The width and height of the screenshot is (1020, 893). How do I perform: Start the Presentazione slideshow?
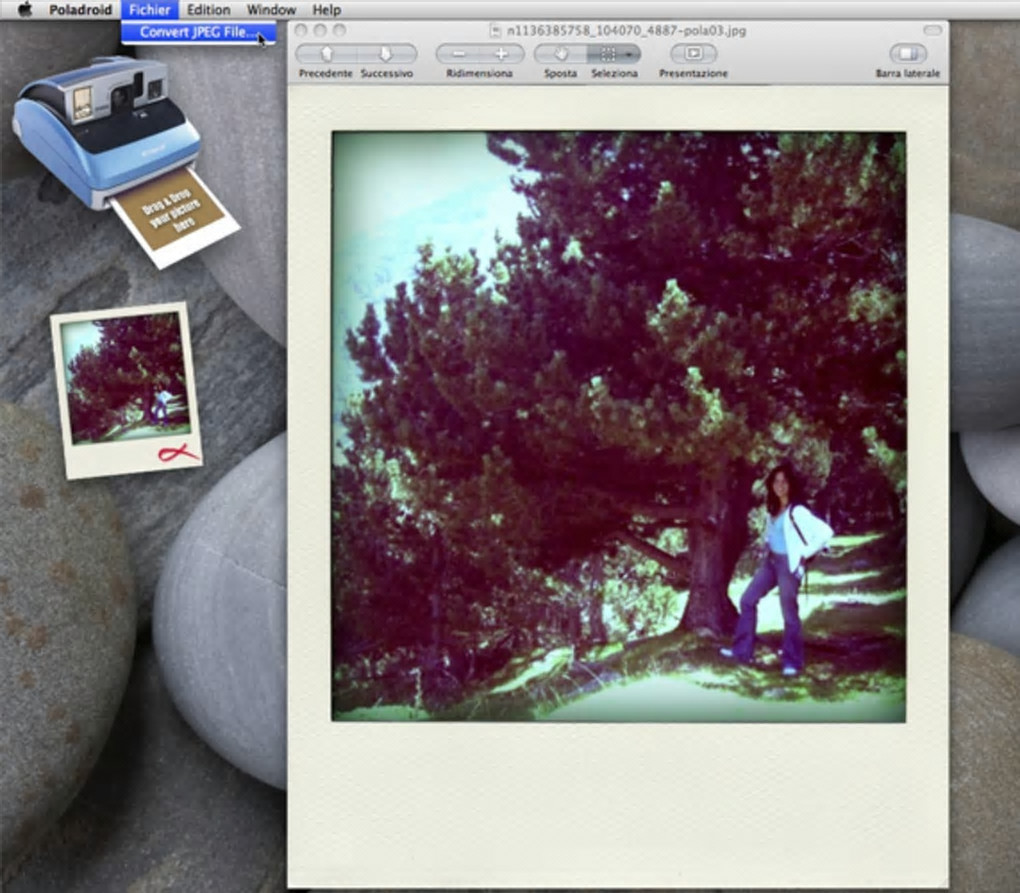[693, 53]
